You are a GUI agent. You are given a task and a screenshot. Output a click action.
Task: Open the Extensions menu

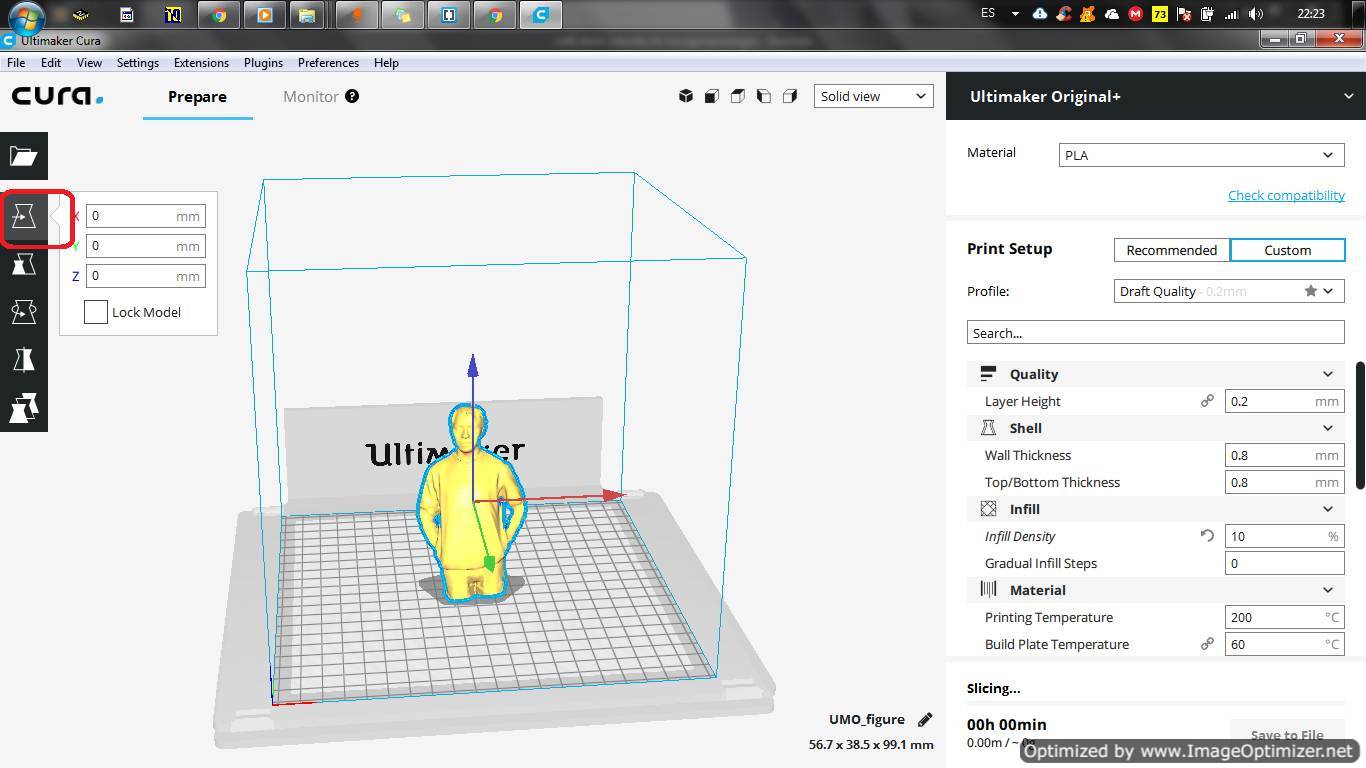201,62
